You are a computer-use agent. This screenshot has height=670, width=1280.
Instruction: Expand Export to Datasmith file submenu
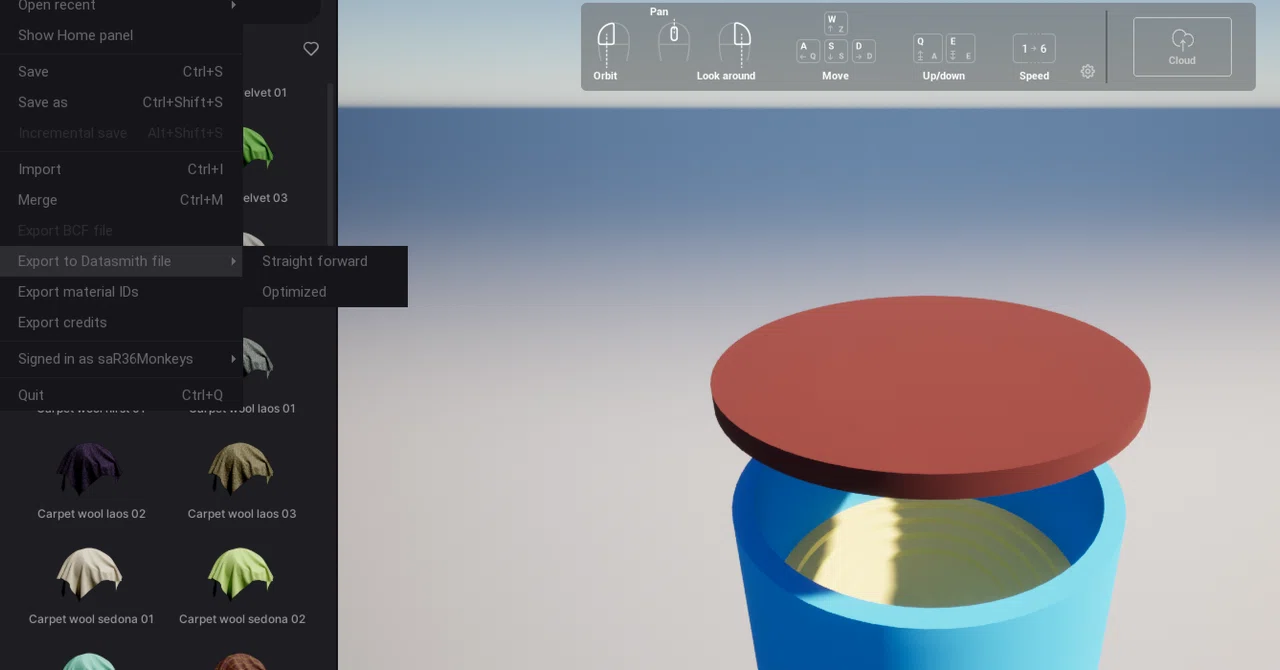pyautogui.click(x=121, y=261)
